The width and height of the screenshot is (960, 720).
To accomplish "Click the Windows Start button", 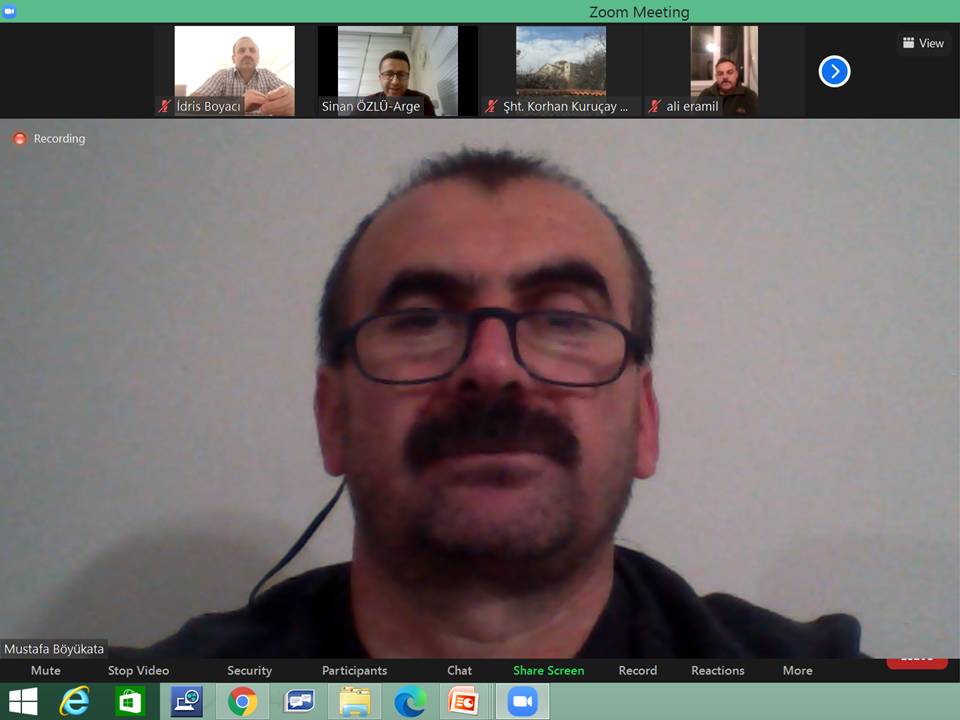I will tap(22, 701).
